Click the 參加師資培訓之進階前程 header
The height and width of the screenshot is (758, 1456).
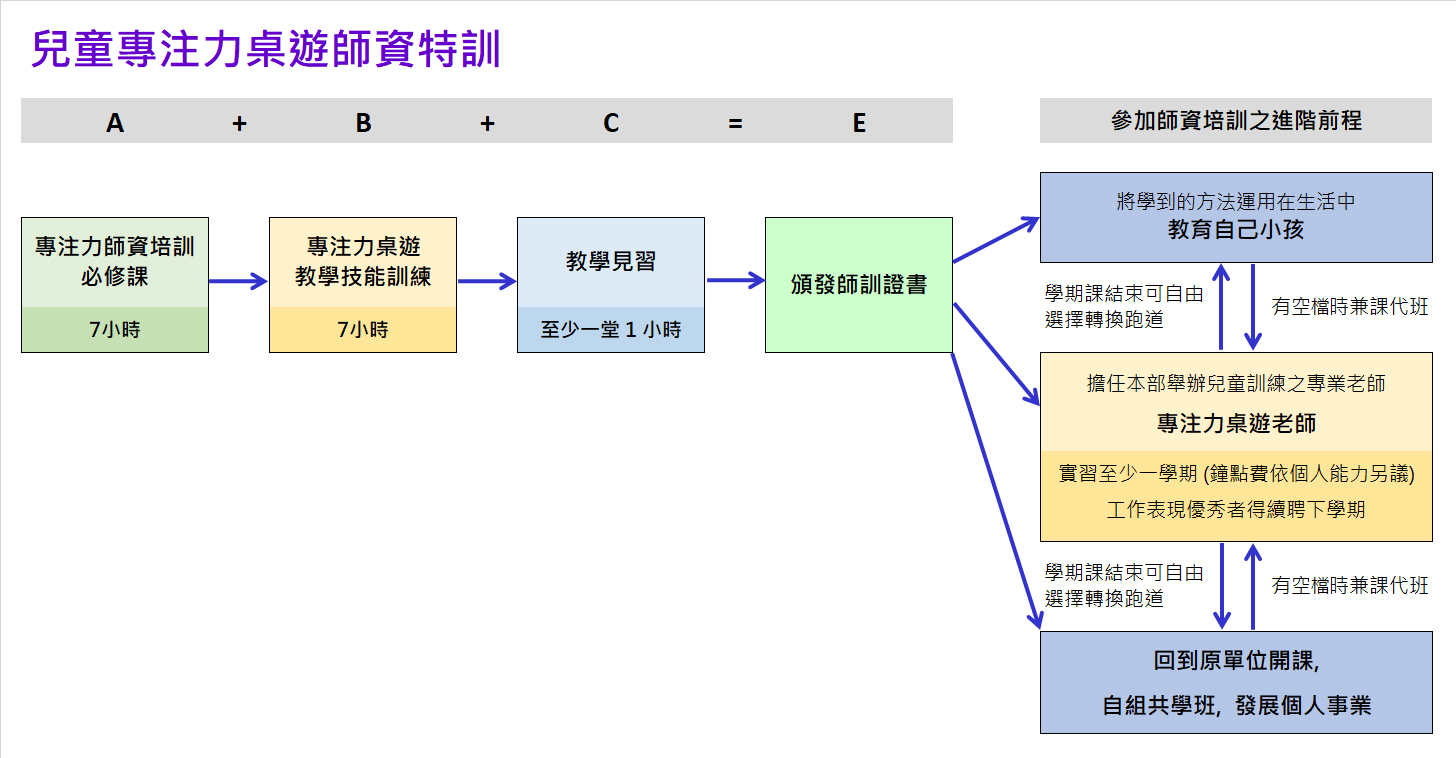point(1236,121)
